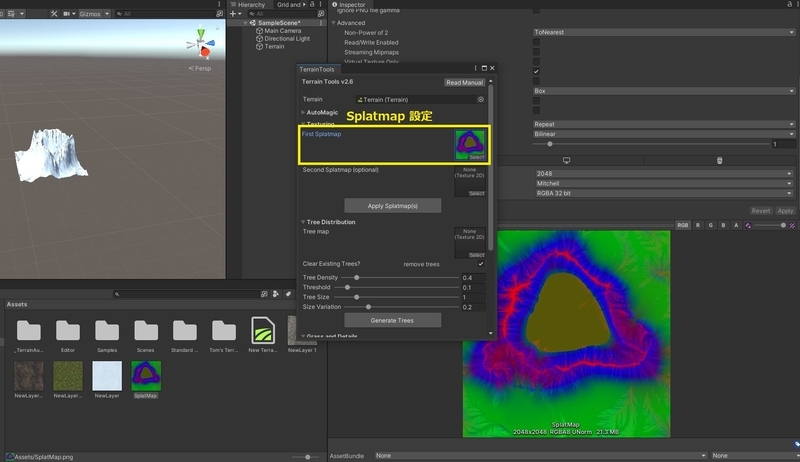Image resolution: width=800 pixels, height=462 pixels.
Task: Click Select on First Splatmap slot
Action: click(477, 158)
